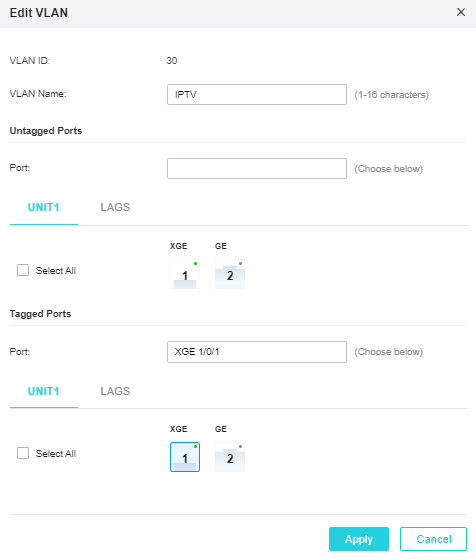Select GE port 2 under Untagged Ports
The image size is (476, 560).
(x=230, y=274)
